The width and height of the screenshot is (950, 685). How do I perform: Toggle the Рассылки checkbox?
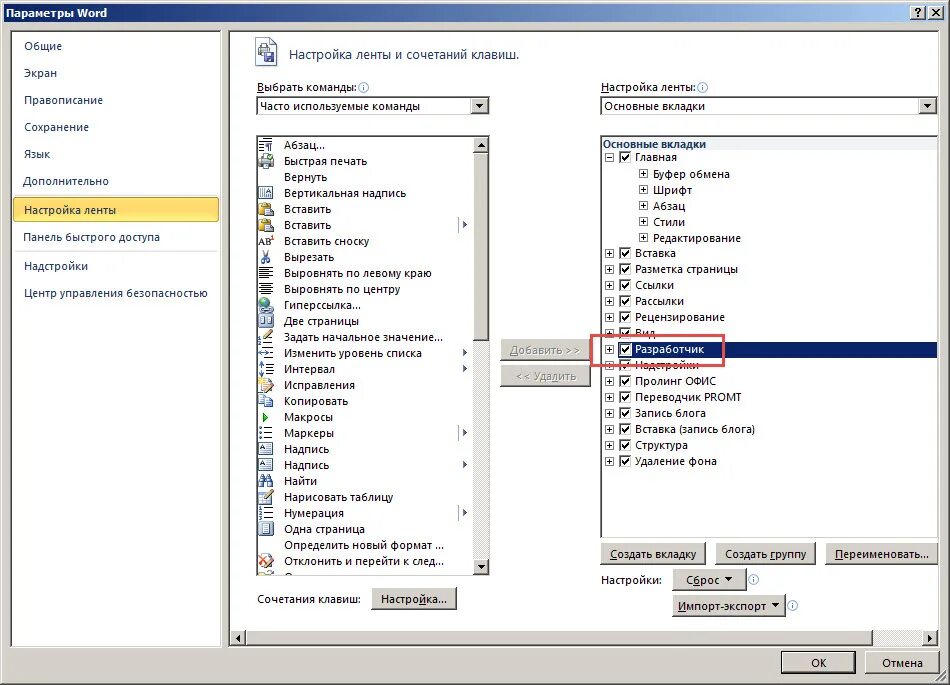(x=625, y=301)
